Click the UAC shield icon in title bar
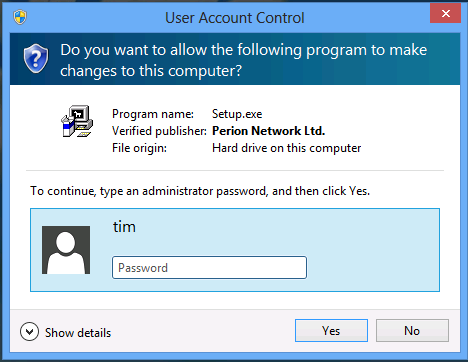The width and height of the screenshot is (468, 362). (20, 17)
